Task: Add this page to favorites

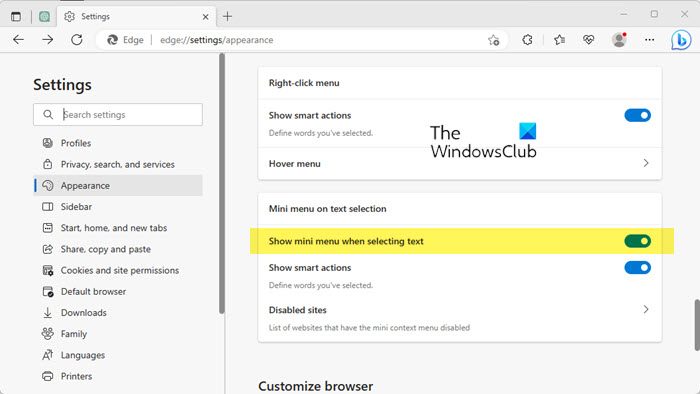Action: tap(493, 40)
